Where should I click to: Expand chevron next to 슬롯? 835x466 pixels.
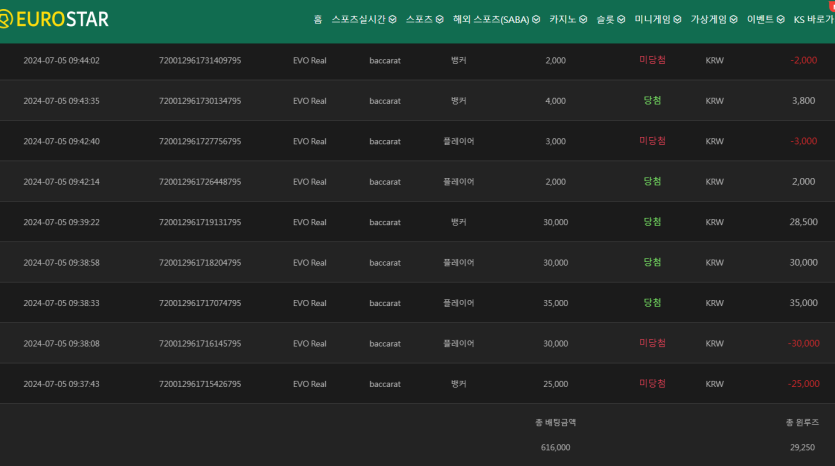(621, 20)
